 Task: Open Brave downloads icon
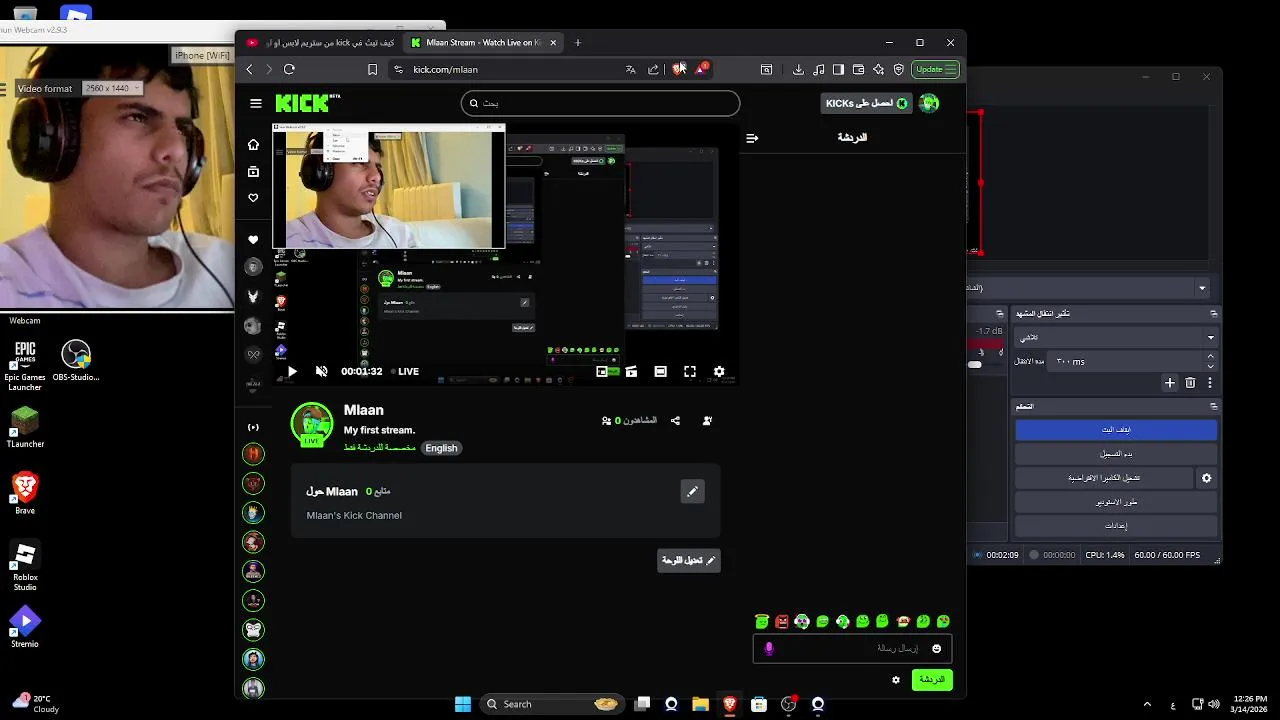pos(798,69)
